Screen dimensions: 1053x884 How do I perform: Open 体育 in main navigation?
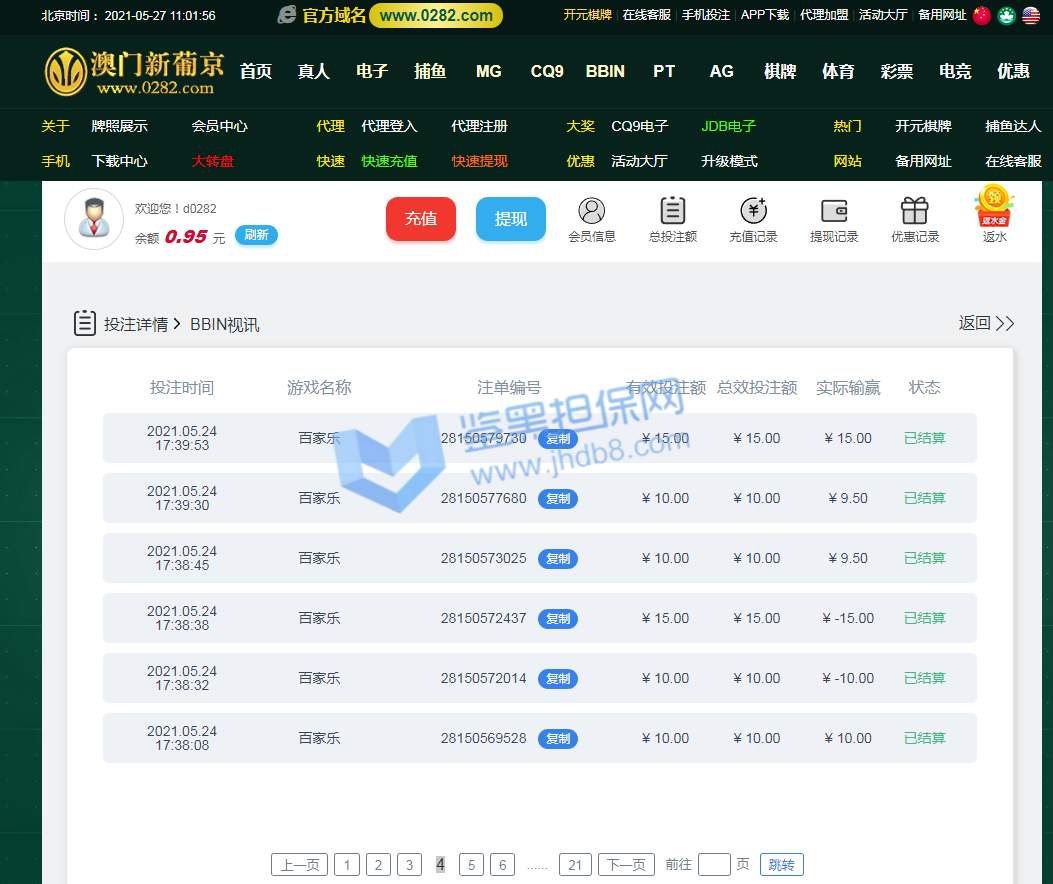838,71
